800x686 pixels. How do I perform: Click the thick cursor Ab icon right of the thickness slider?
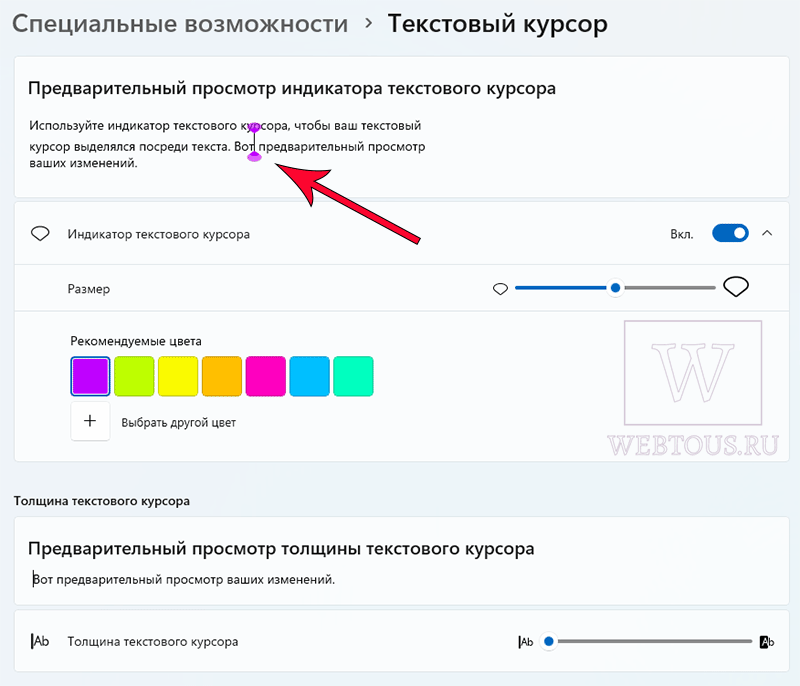767,642
